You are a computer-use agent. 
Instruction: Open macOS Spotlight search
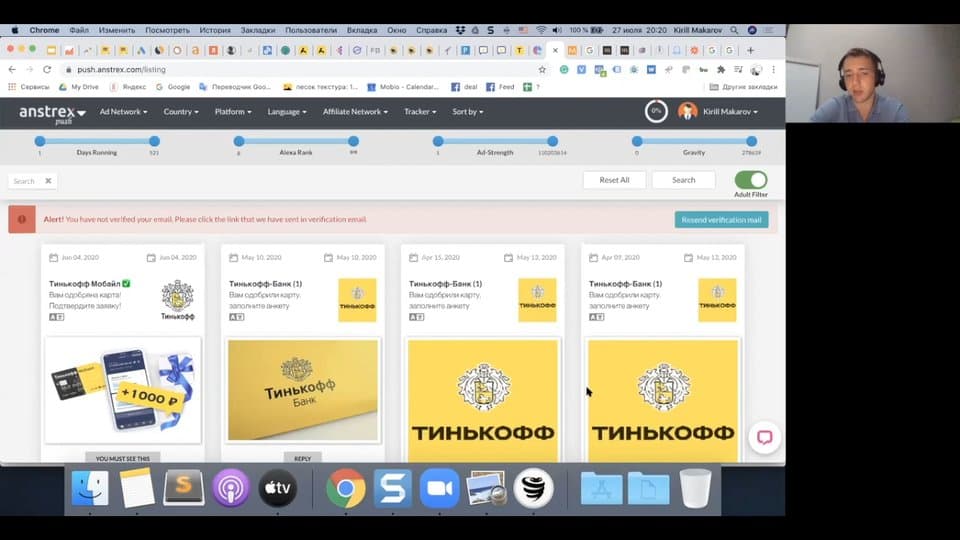coord(734,30)
